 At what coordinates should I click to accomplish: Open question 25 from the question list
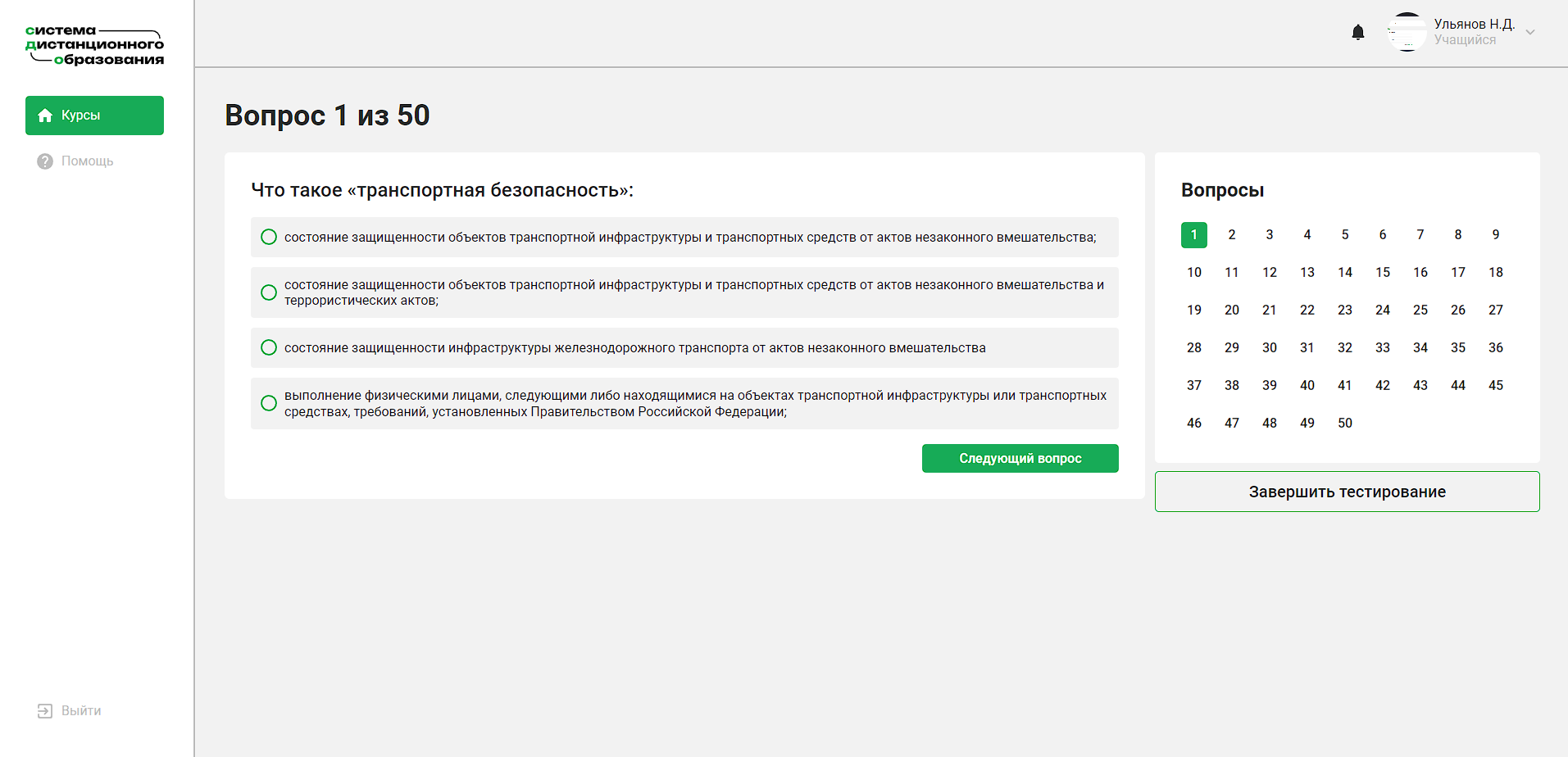coord(1420,311)
